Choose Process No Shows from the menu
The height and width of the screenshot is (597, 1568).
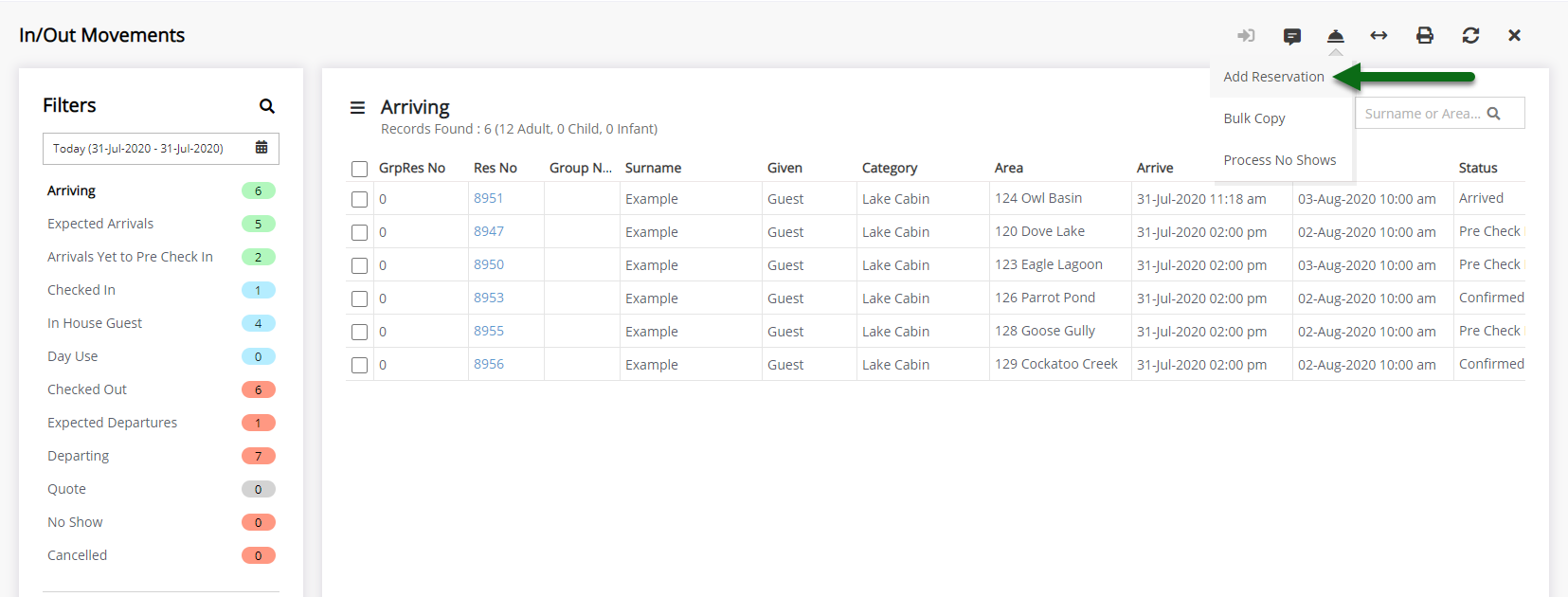click(x=1280, y=160)
